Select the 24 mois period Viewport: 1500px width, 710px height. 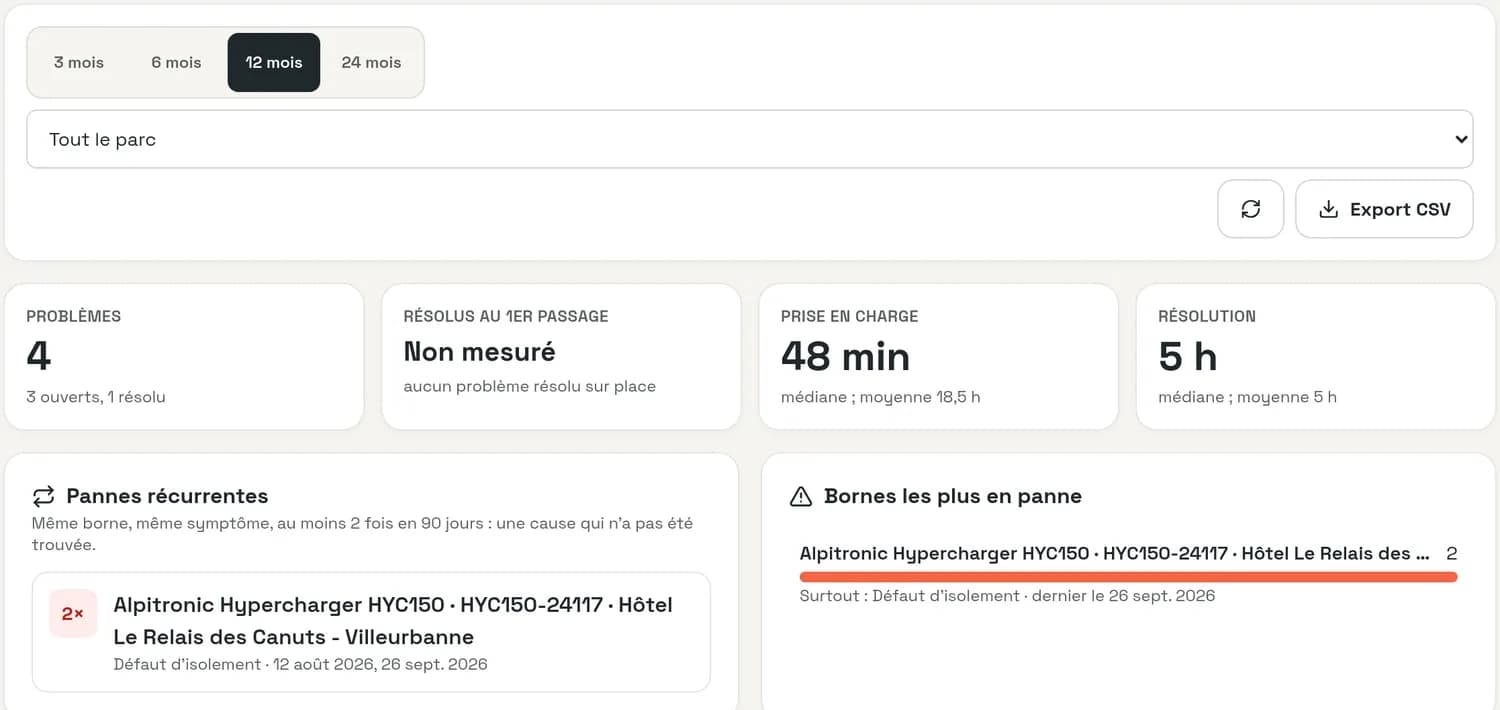pyautogui.click(x=371, y=62)
